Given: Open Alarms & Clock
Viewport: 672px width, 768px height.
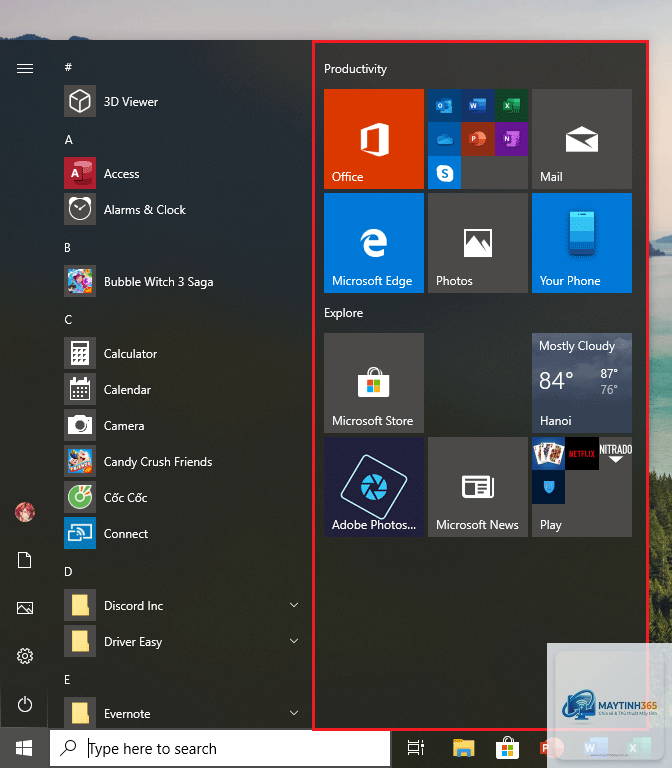Looking at the screenshot, I should (x=181, y=210).
